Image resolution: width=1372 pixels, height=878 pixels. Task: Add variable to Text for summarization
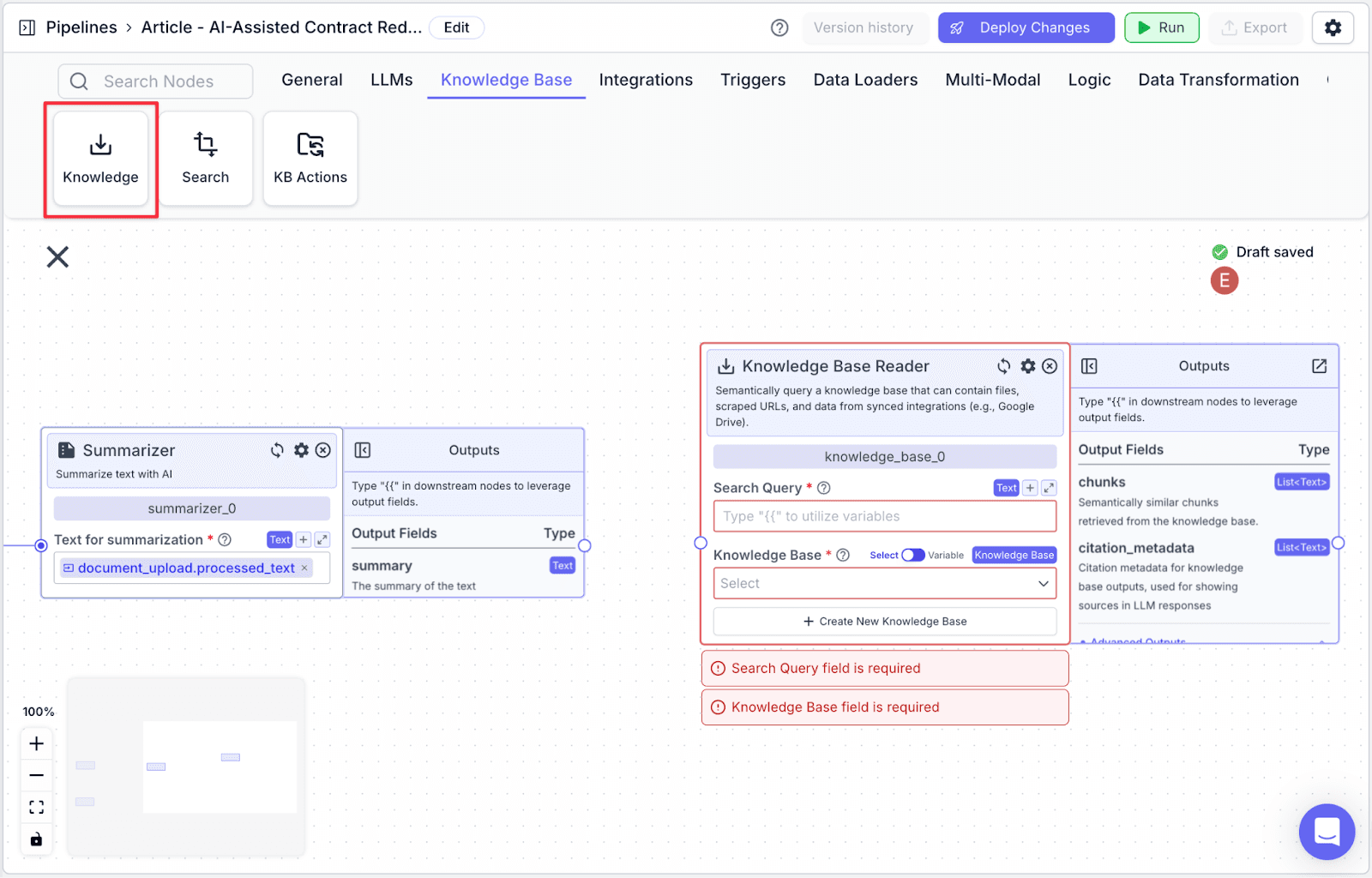(x=304, y=539)
